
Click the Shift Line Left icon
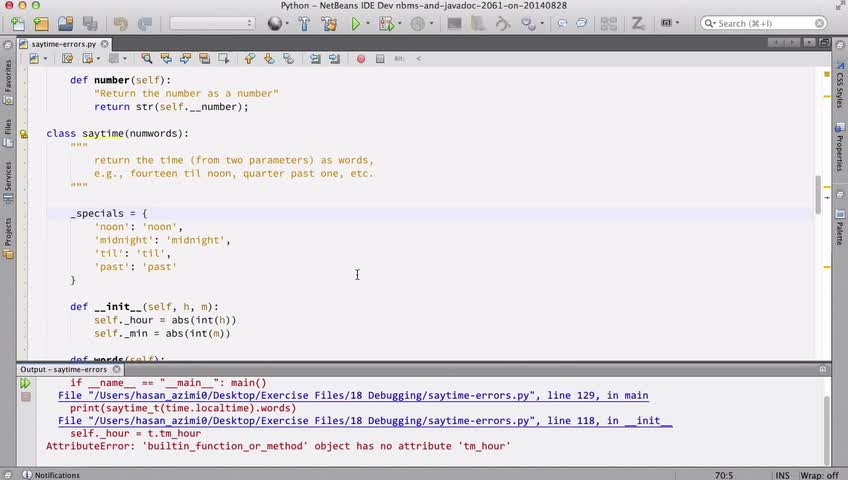pos(315,58)
